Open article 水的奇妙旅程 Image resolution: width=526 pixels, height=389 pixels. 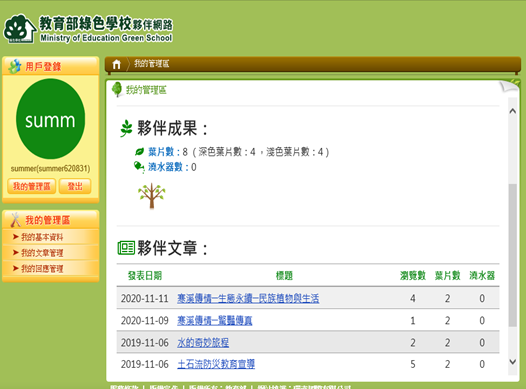tap(203, 342)
